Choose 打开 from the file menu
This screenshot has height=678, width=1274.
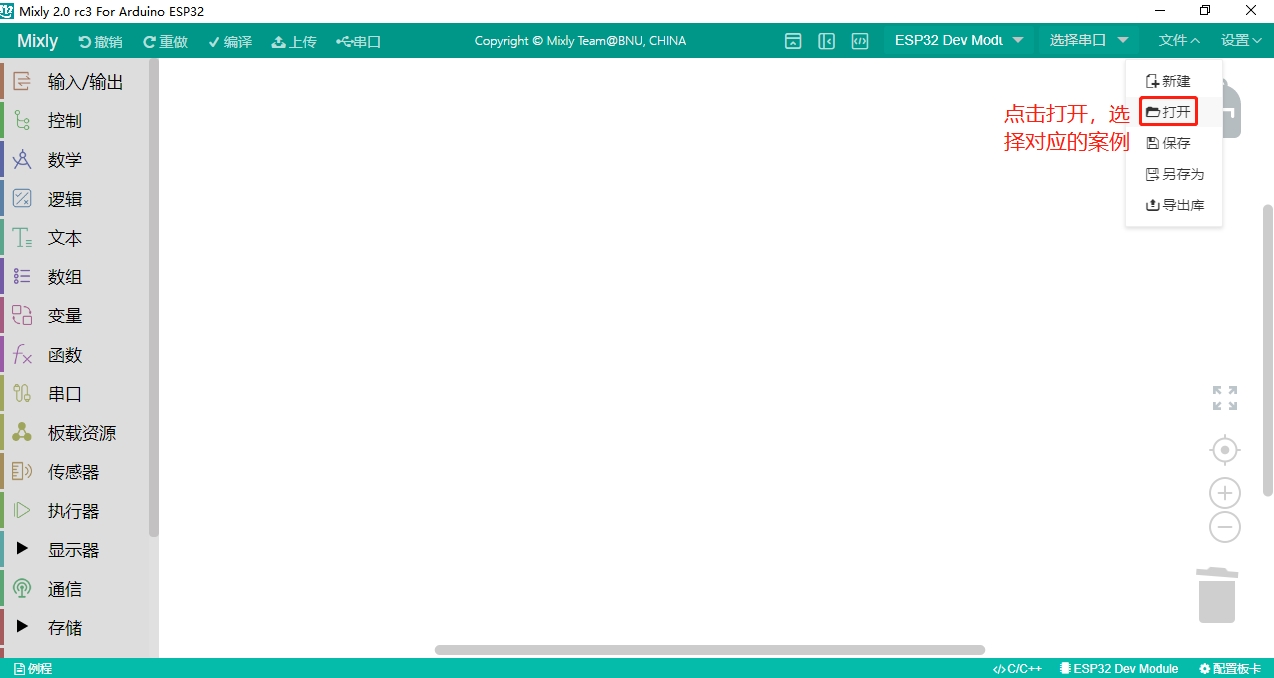point(1169,112)
